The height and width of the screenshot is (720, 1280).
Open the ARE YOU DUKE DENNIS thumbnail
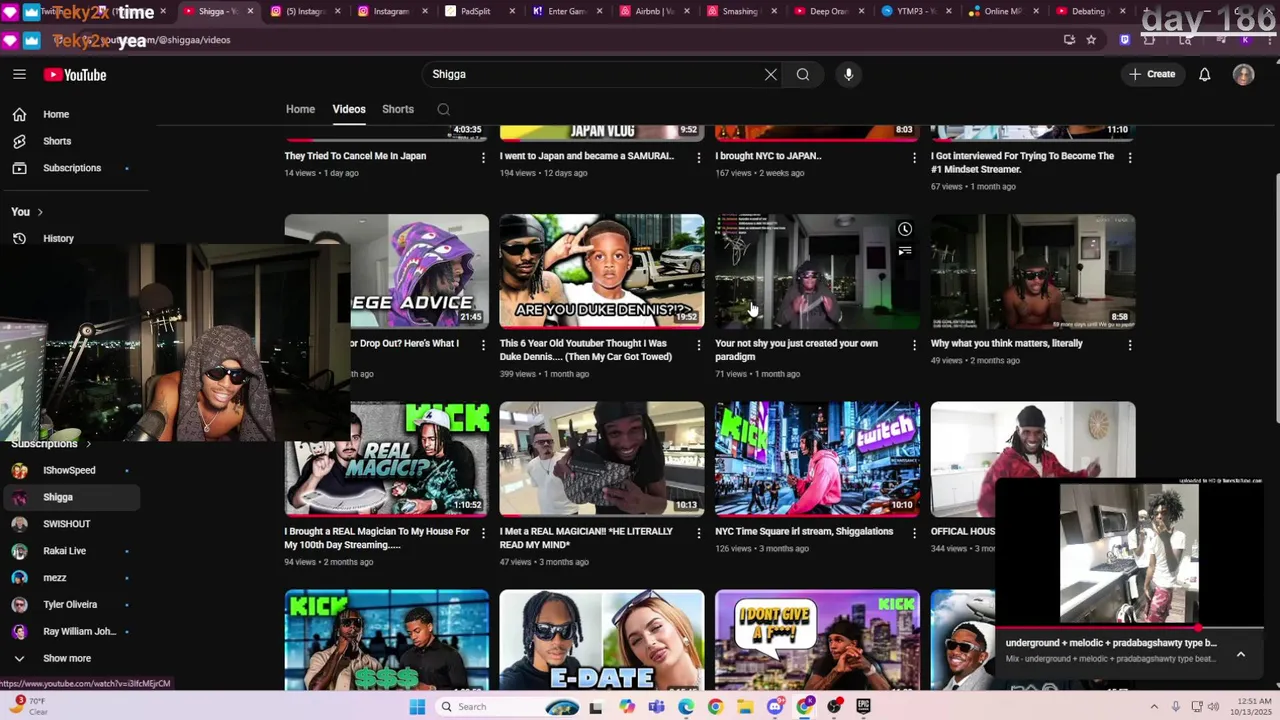(x=602, y=271)
